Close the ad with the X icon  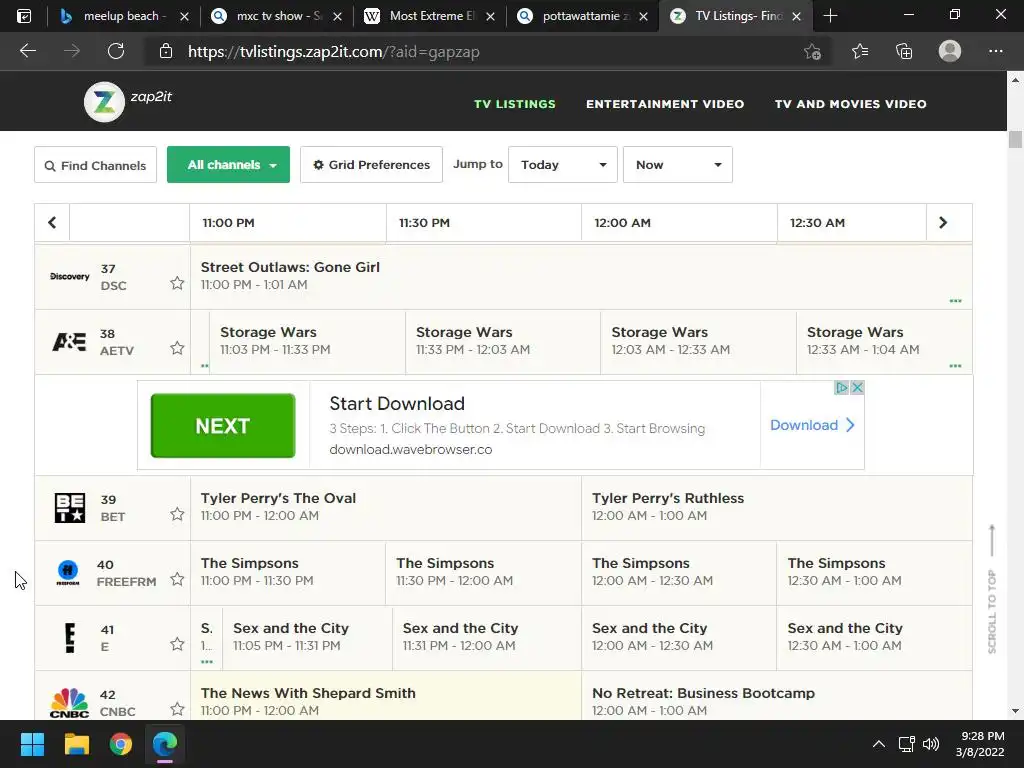pos(857,387)
